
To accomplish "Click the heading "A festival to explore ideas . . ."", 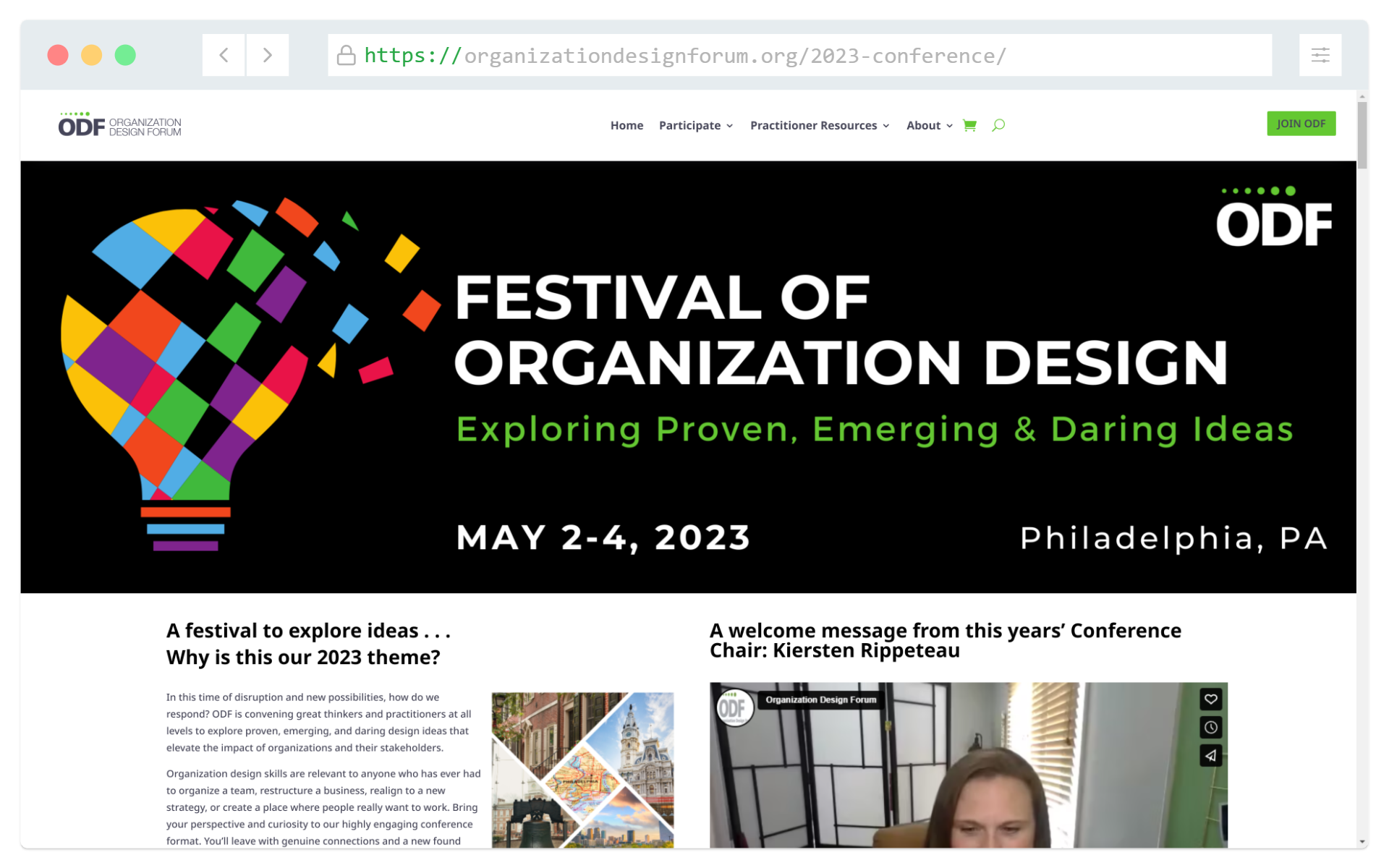I will coord(309,631).
